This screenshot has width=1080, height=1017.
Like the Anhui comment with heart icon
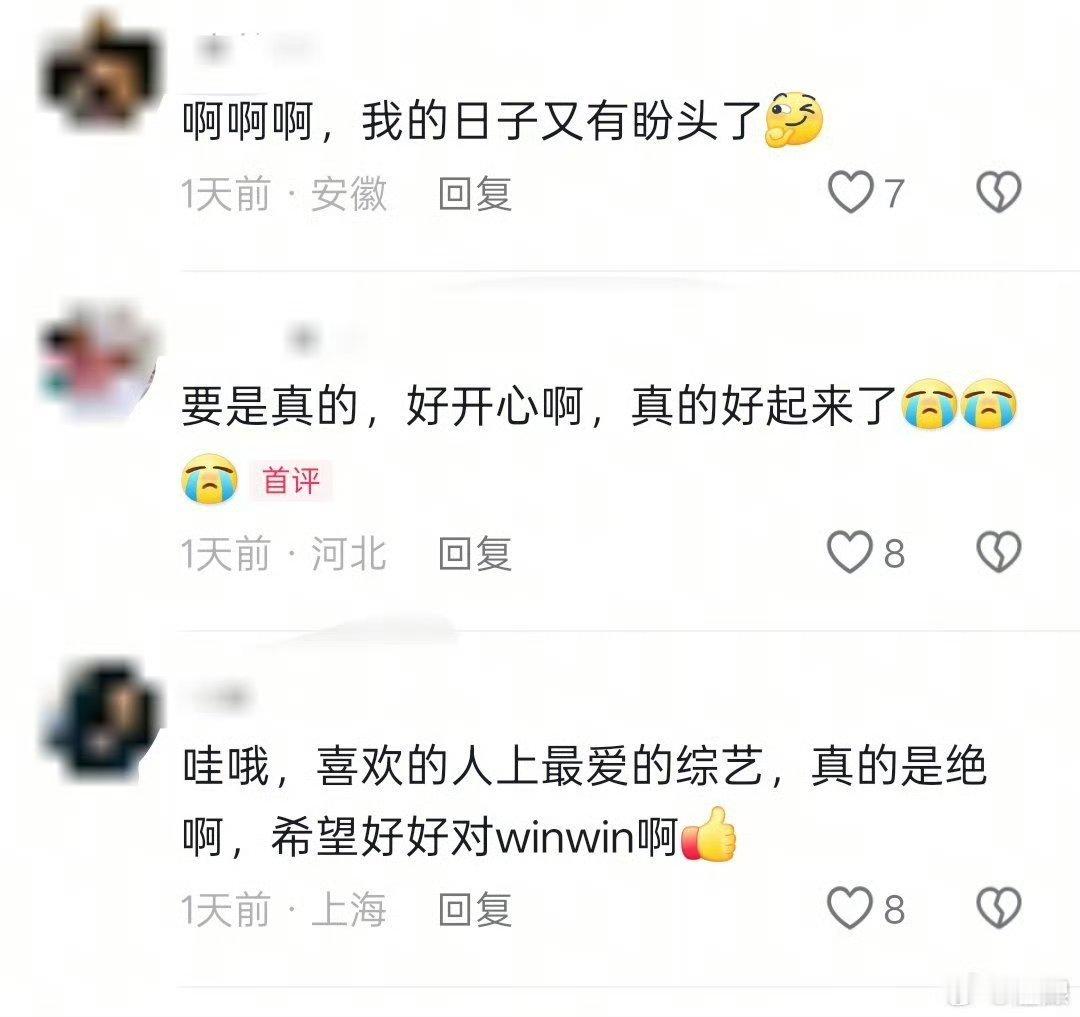pos(851,192)
